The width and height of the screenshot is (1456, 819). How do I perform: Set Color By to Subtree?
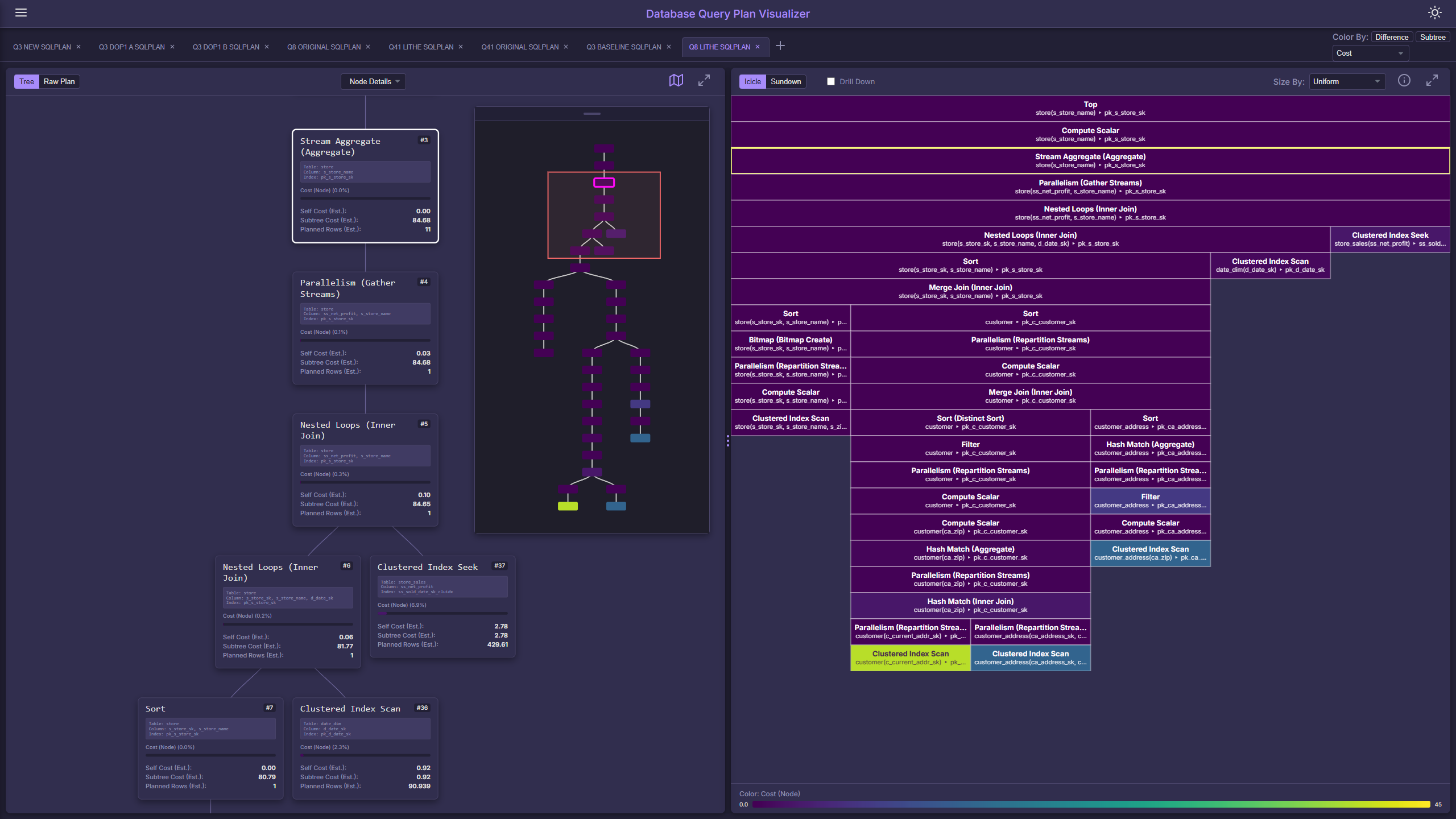(1432, 37)
